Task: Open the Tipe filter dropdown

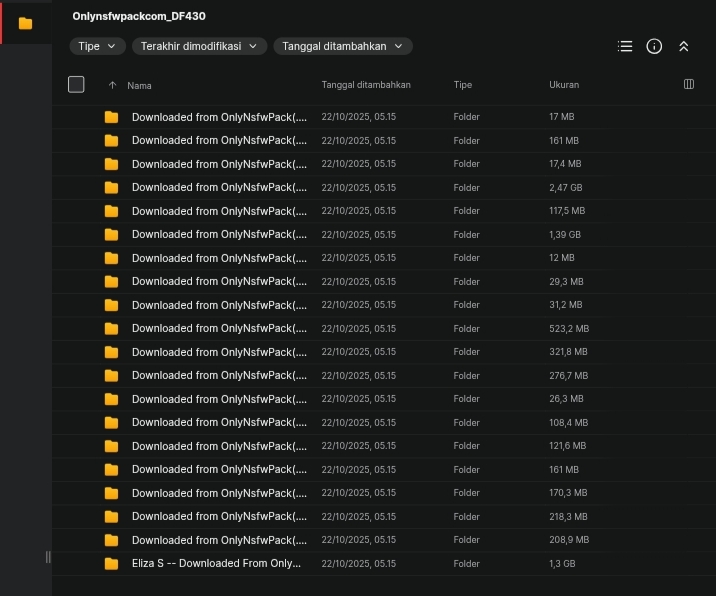Action: (x=97, y=46)
